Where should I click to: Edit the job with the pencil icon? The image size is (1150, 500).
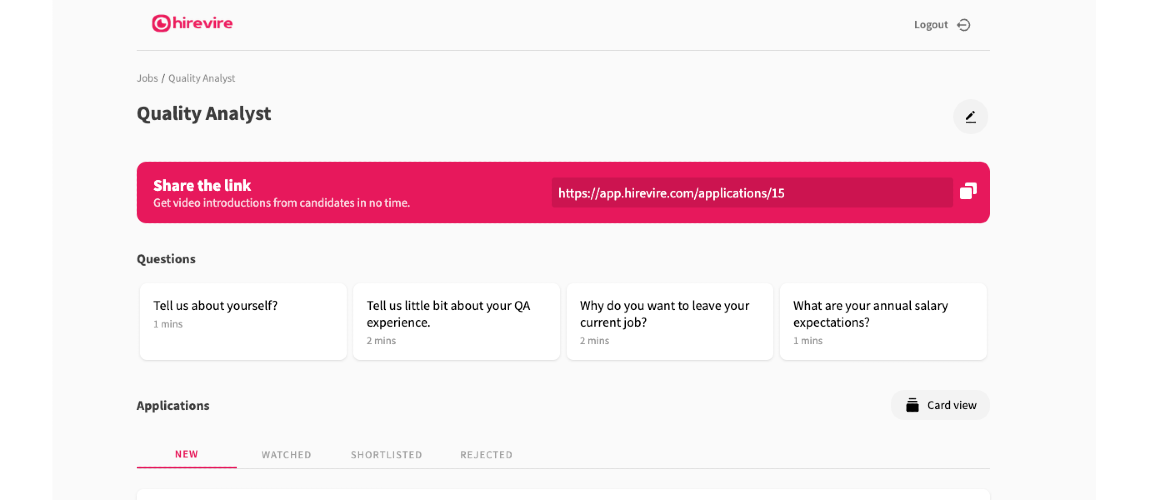pyautogui.click(x=970, y=117)
